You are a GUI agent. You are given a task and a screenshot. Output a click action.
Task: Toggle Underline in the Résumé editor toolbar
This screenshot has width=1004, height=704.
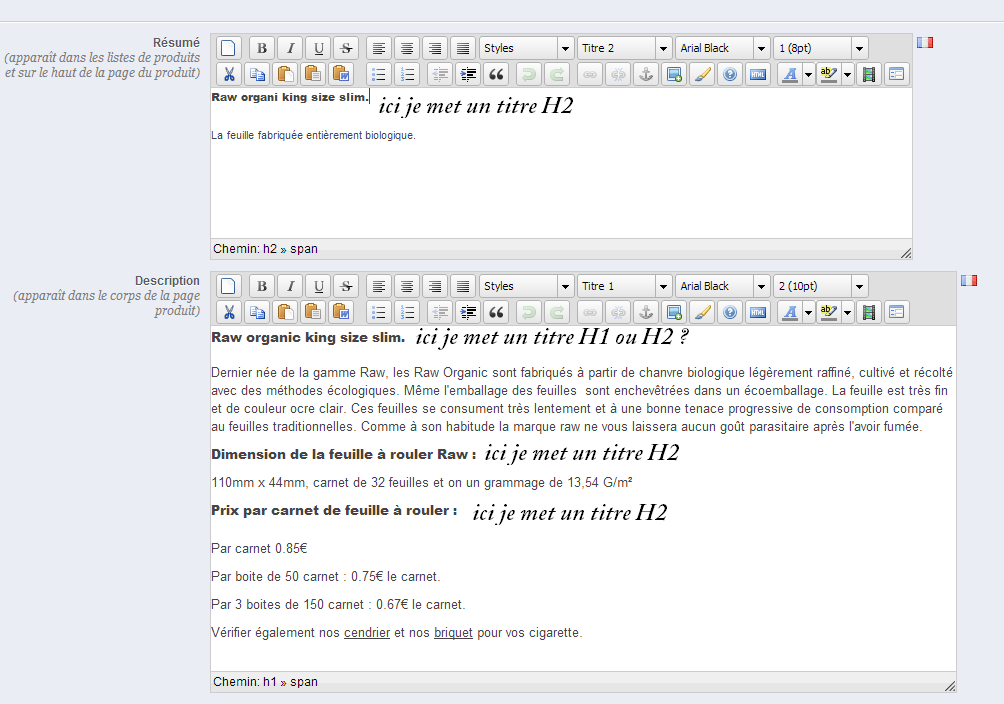pos(318,48)
